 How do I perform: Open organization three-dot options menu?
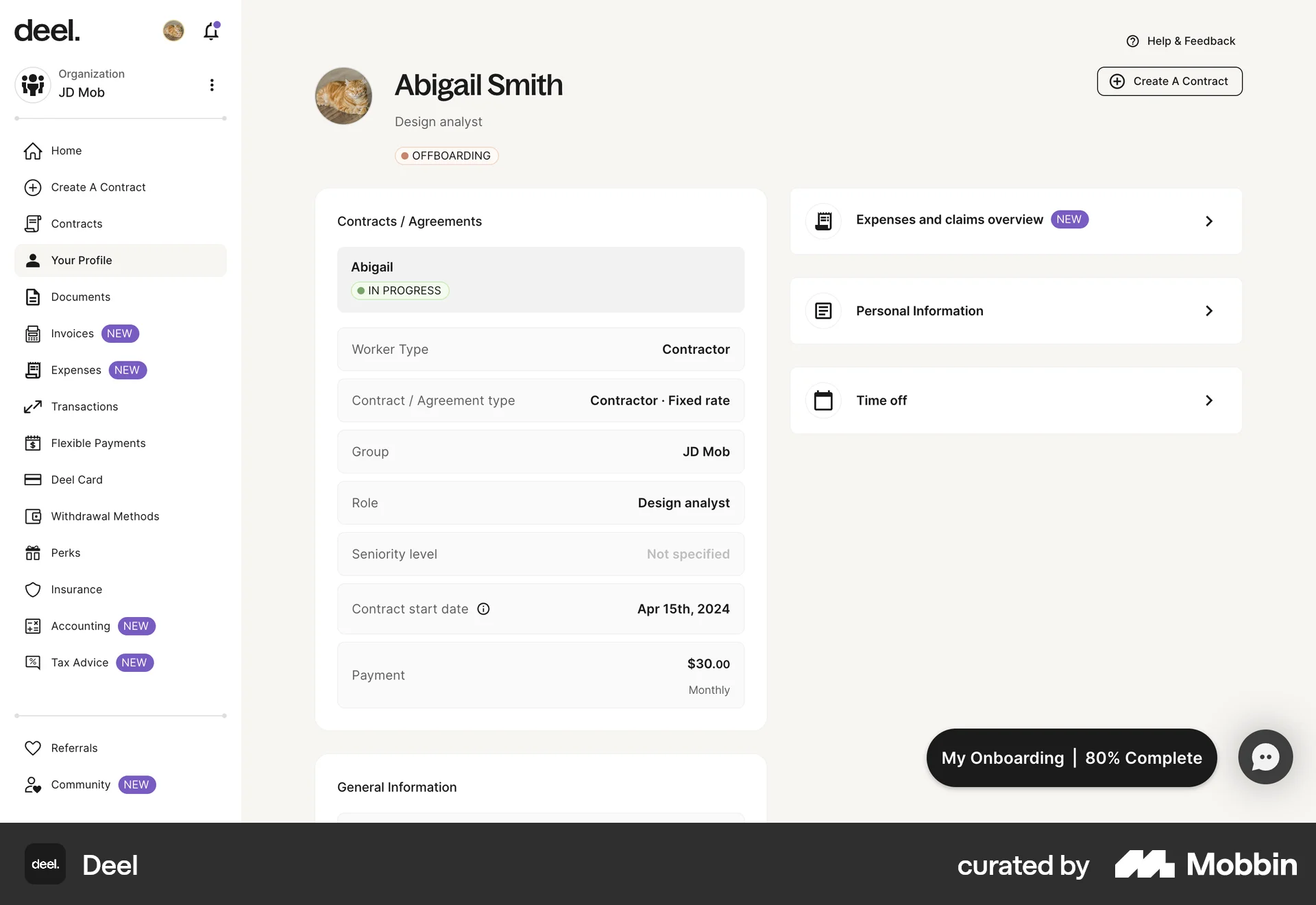point(212,85)
